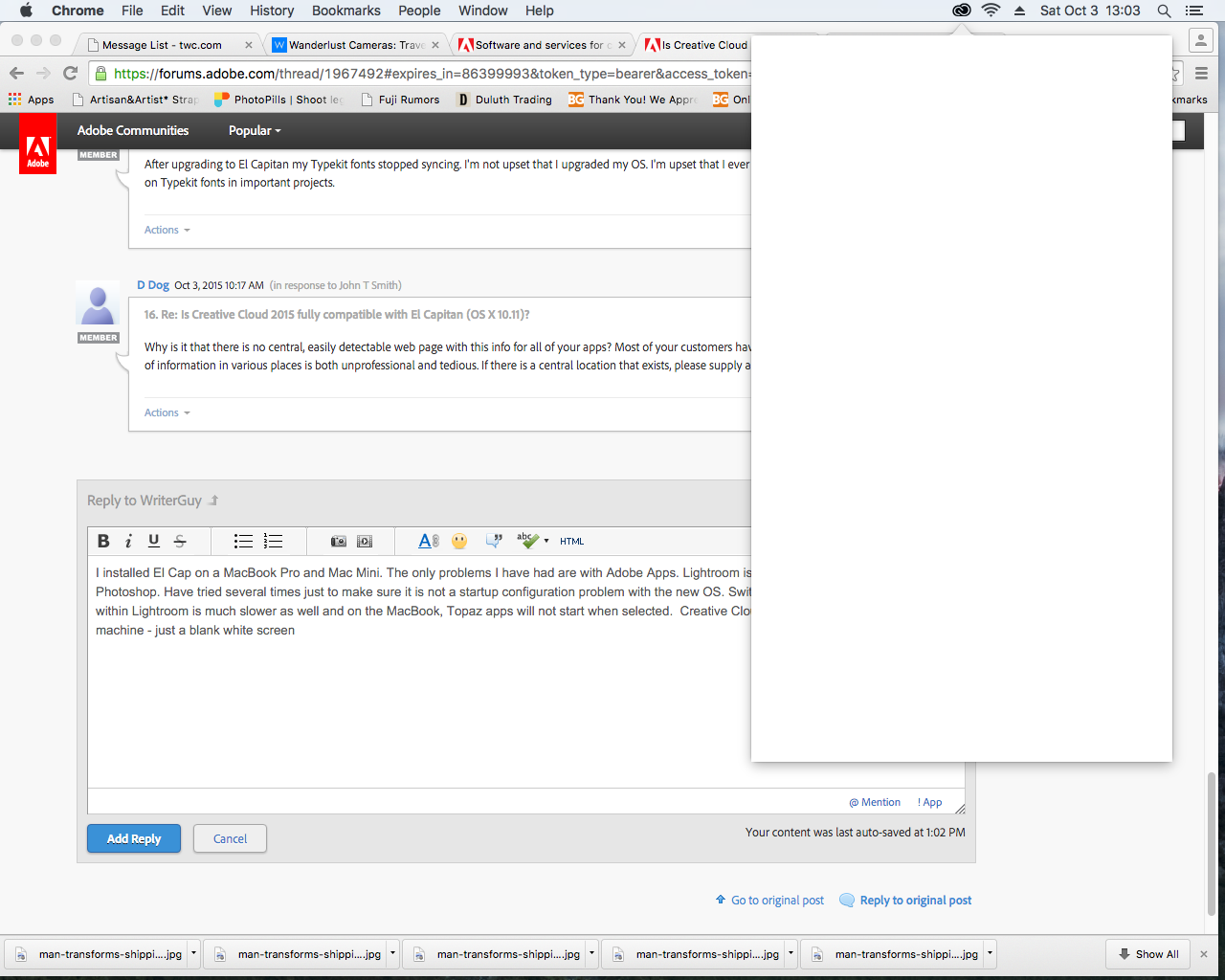Viewport: 1225px width, 980px height.
Task: Open Notification Center
Action: pyautogui.click(x=1193, y=11)
